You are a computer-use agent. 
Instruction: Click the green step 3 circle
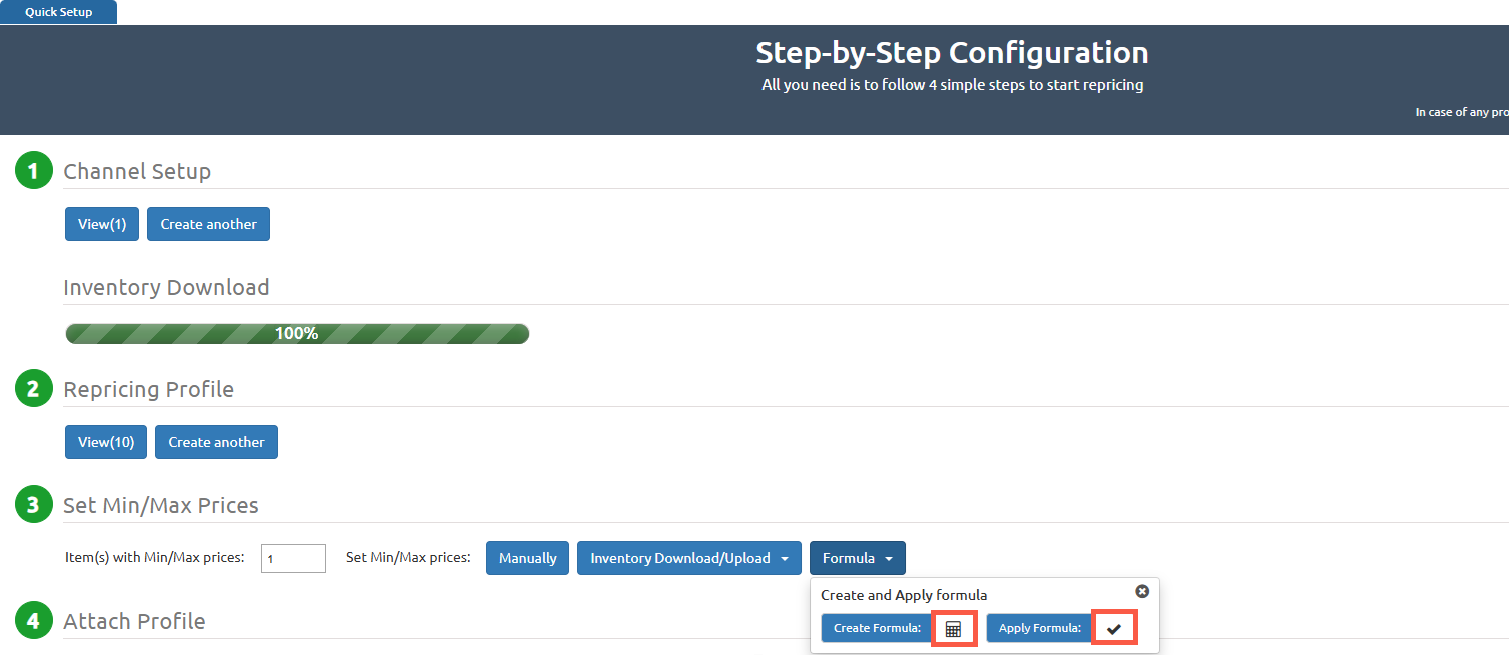click(x=33, y=505)
